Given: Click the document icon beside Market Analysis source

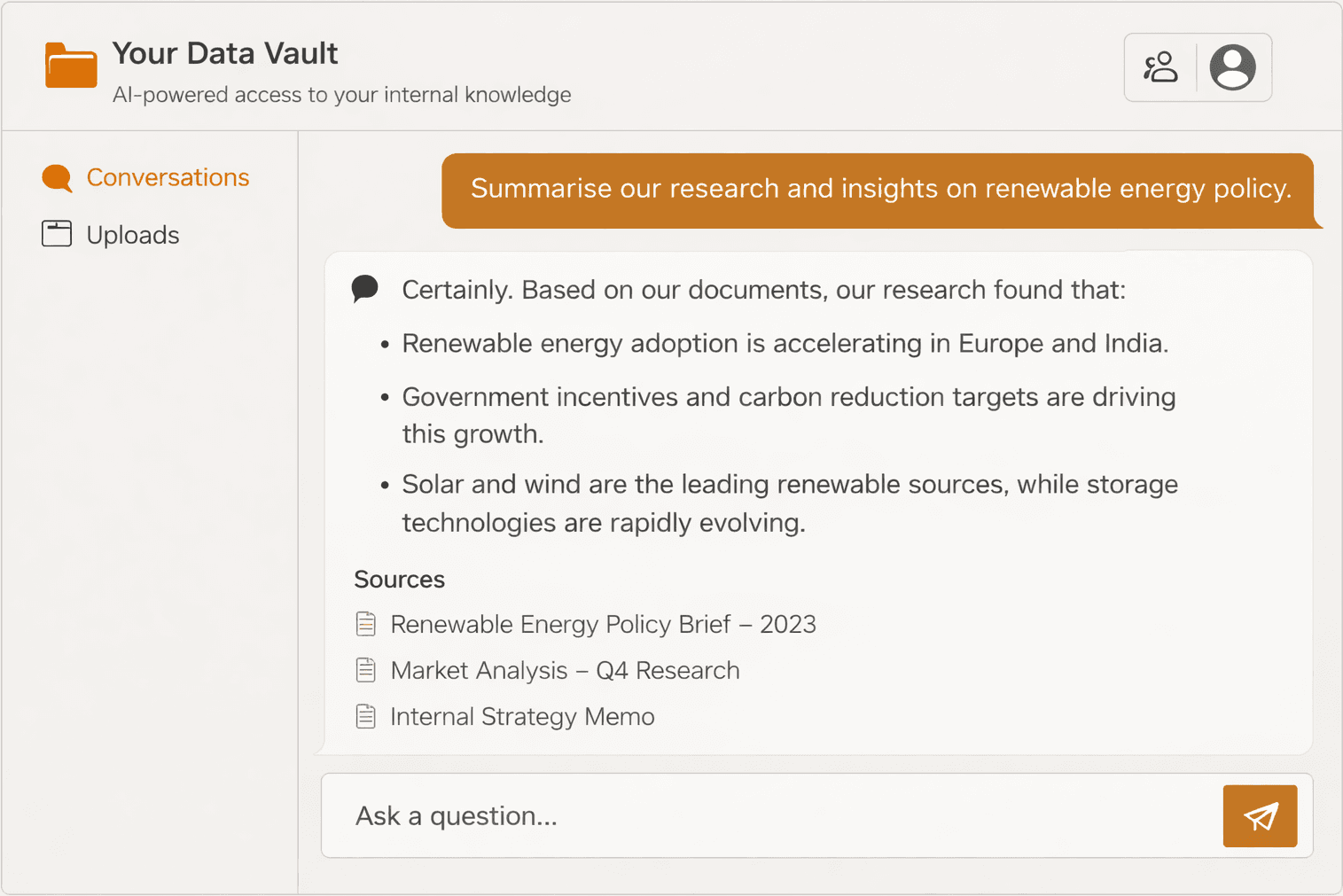Looking at the screenshot, I should click(x=366, y=670).
